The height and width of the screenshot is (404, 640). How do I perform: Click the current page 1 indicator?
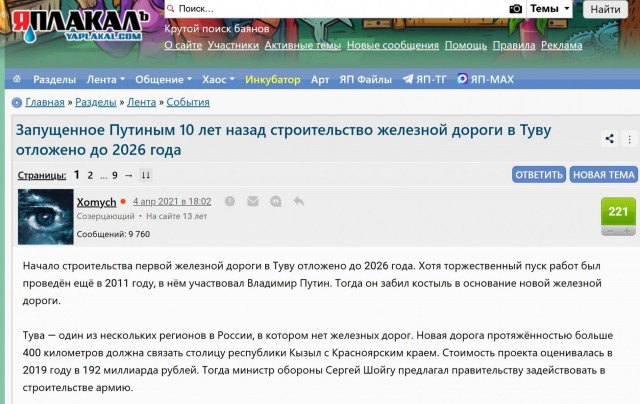[76, 175]
